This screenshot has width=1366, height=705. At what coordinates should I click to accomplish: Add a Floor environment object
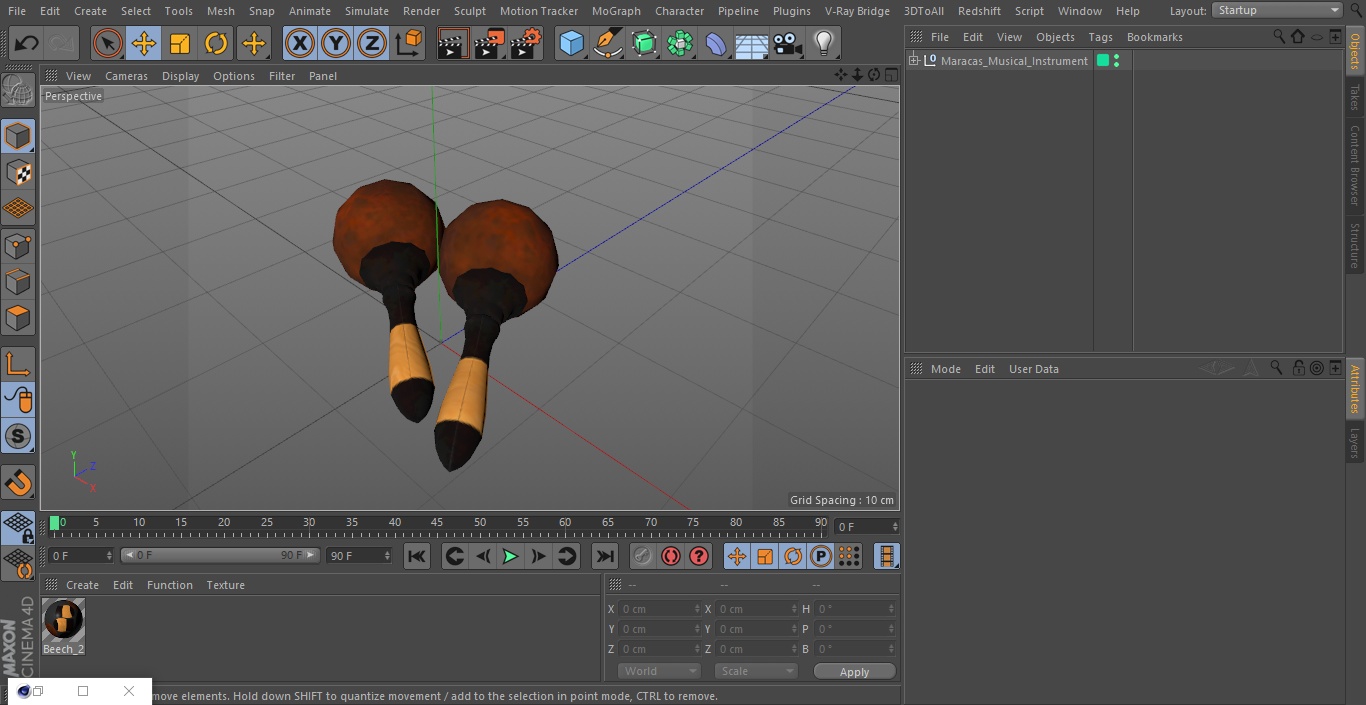click(752, 43)
